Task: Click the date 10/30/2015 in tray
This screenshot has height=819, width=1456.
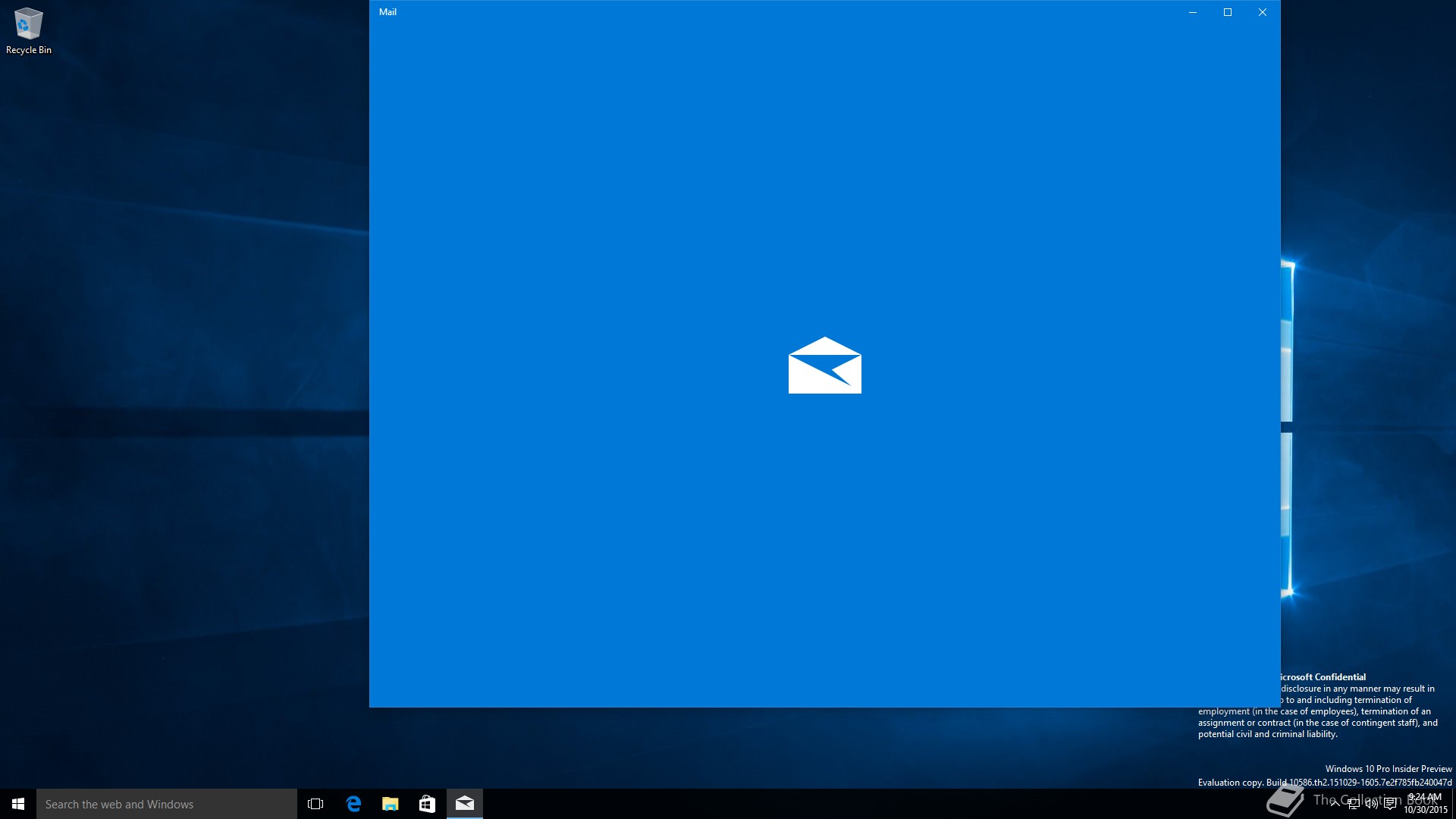Action: (1425, 810)
